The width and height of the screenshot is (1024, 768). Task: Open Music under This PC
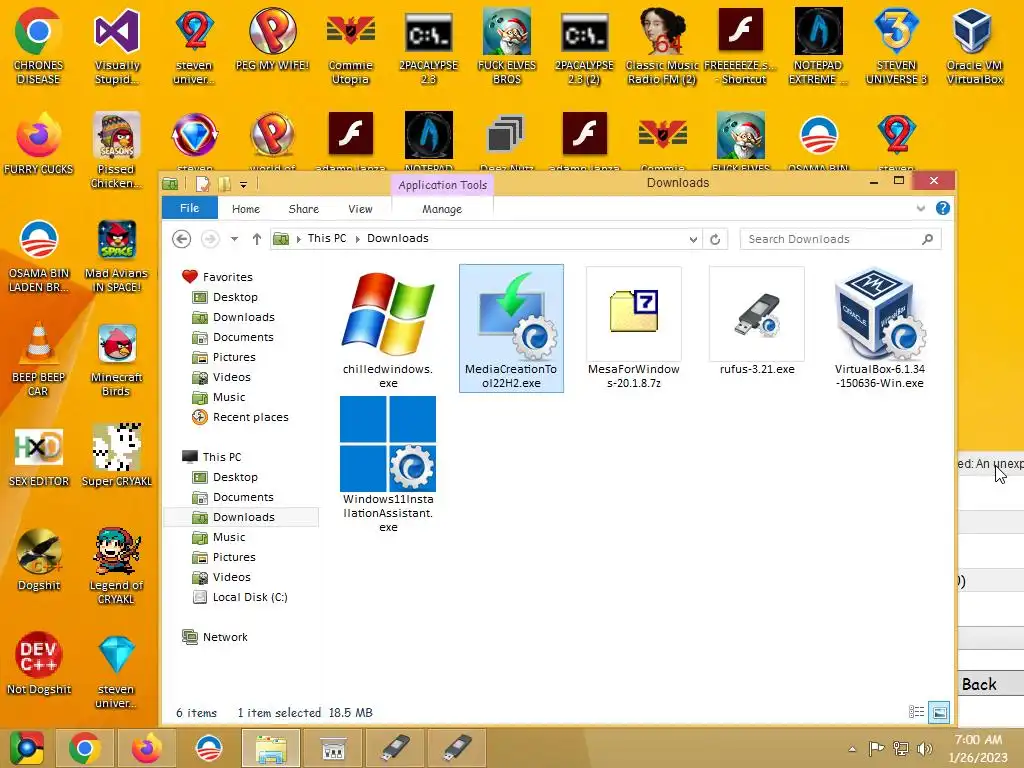tap(229, 537)
